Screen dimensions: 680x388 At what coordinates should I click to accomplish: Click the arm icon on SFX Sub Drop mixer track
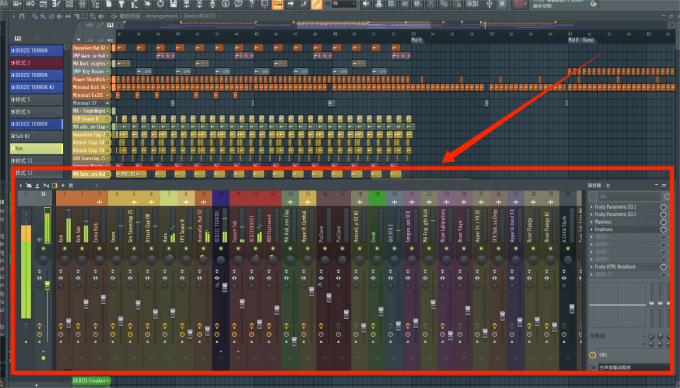pos(494,326)
